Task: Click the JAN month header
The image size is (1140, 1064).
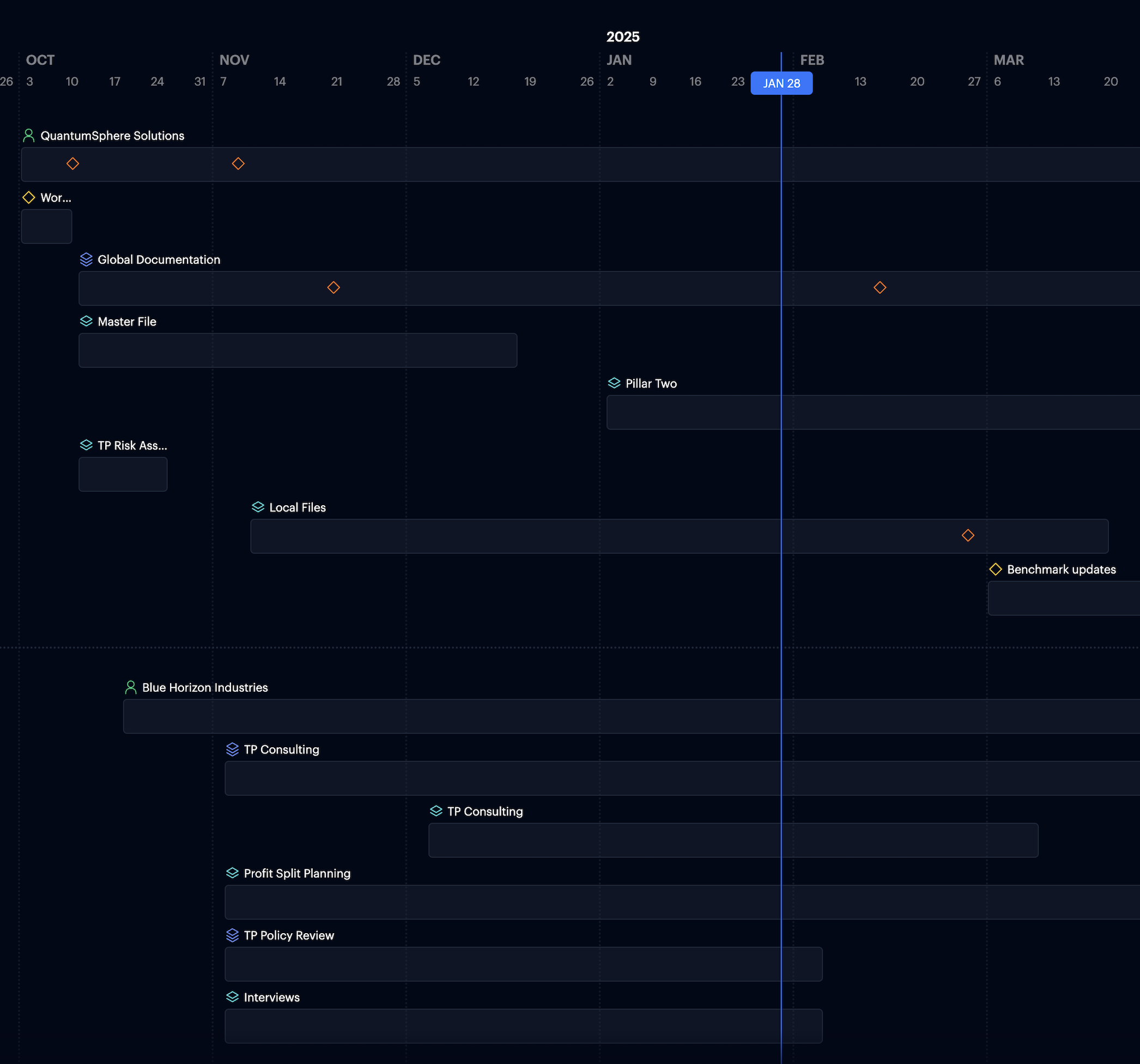Action: (x=619, y=59)
